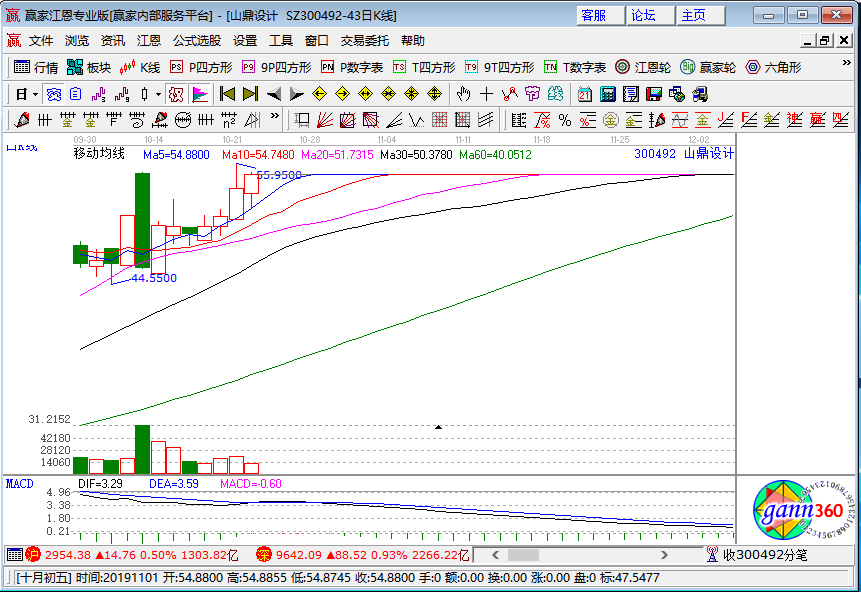Click the 收300492分笔 status entry
Viewport: 861px width, 592px height.
pyautogui.click(x=757, y=555)
